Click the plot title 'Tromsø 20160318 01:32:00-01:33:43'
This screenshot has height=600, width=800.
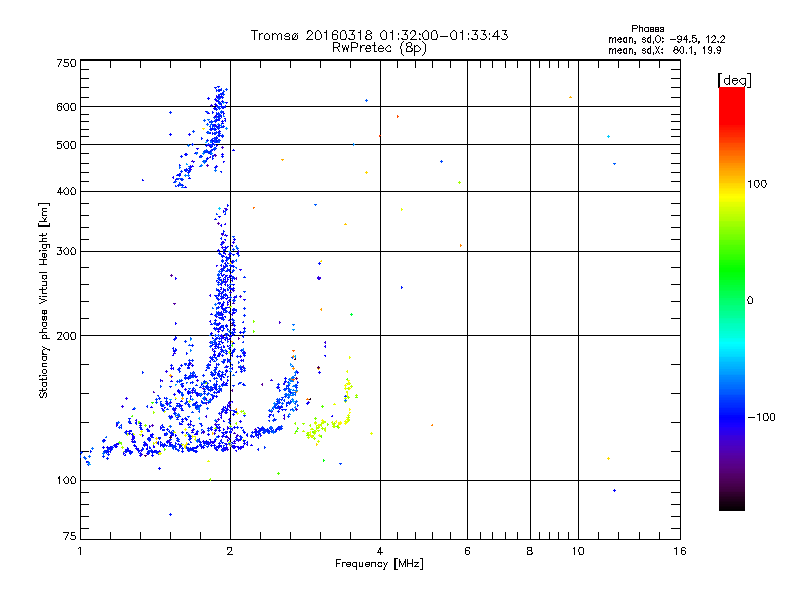[x=379, y=35]
